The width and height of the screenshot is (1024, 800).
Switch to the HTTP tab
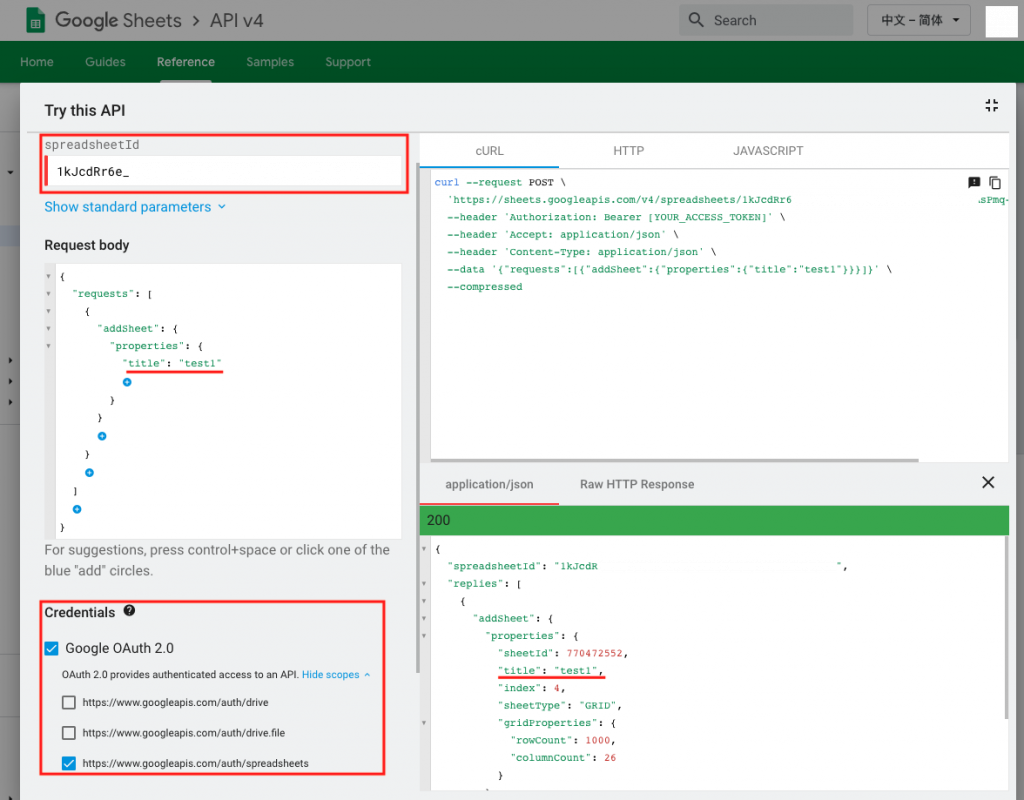coord(628,151)
